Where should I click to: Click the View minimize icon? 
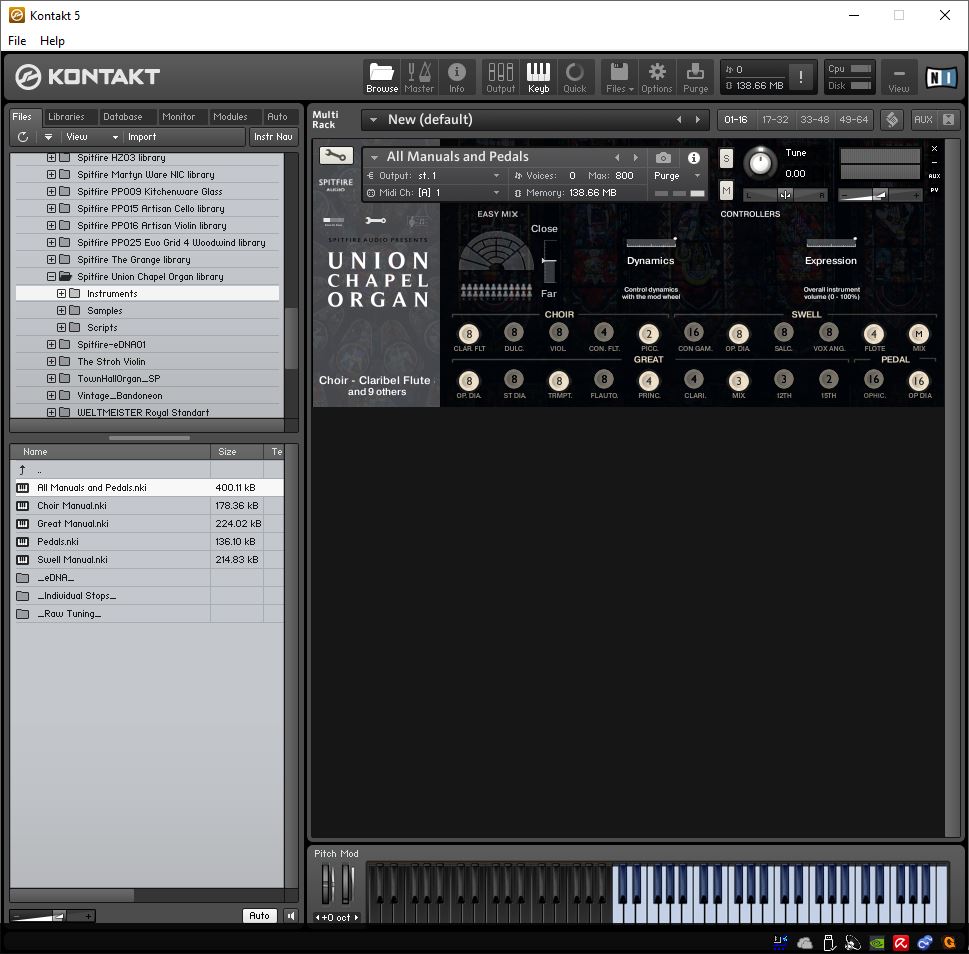[899, 77]
